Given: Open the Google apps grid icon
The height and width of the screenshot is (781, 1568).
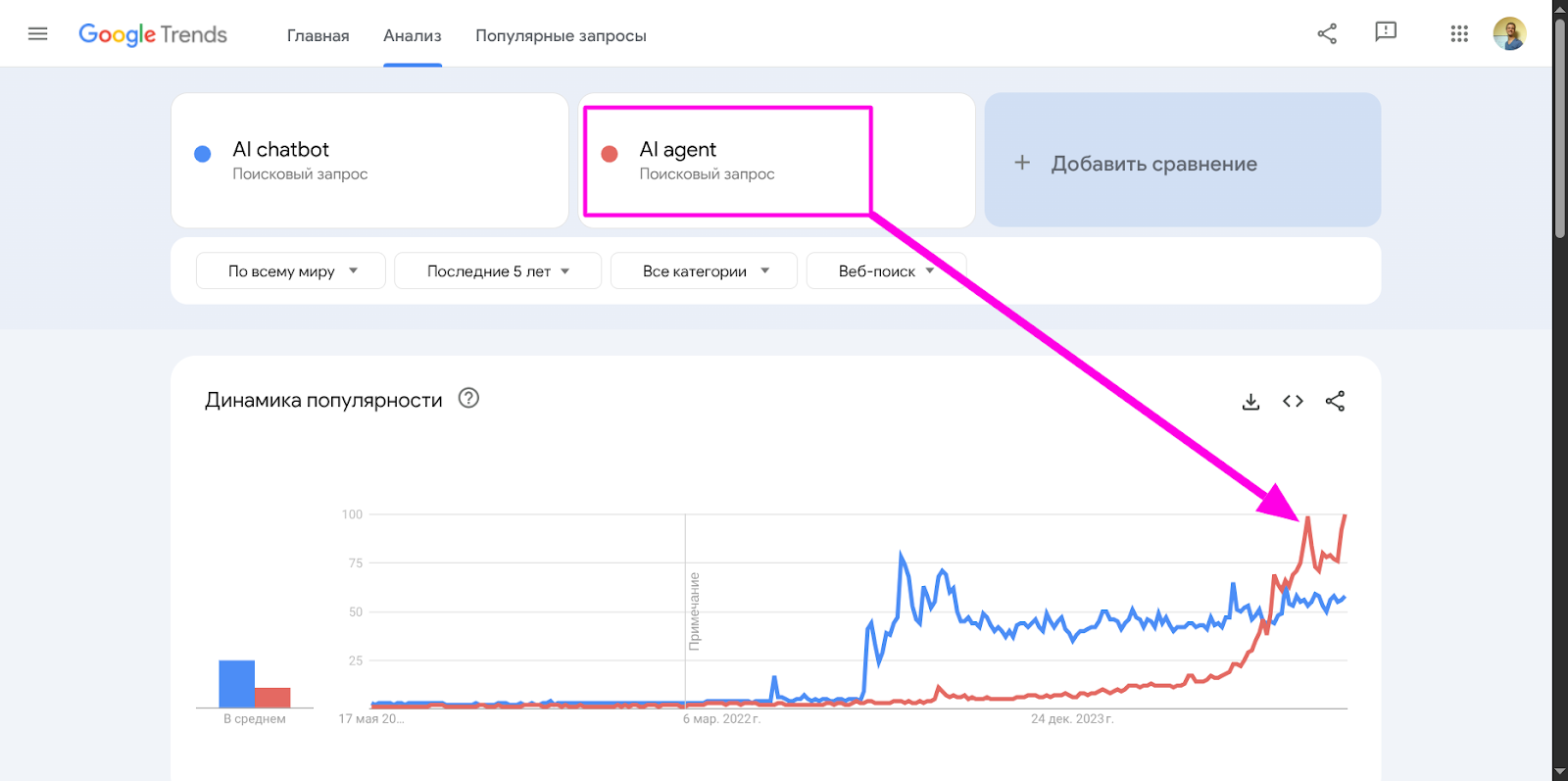Looking at the screenshot, I should coord(1458,32).
